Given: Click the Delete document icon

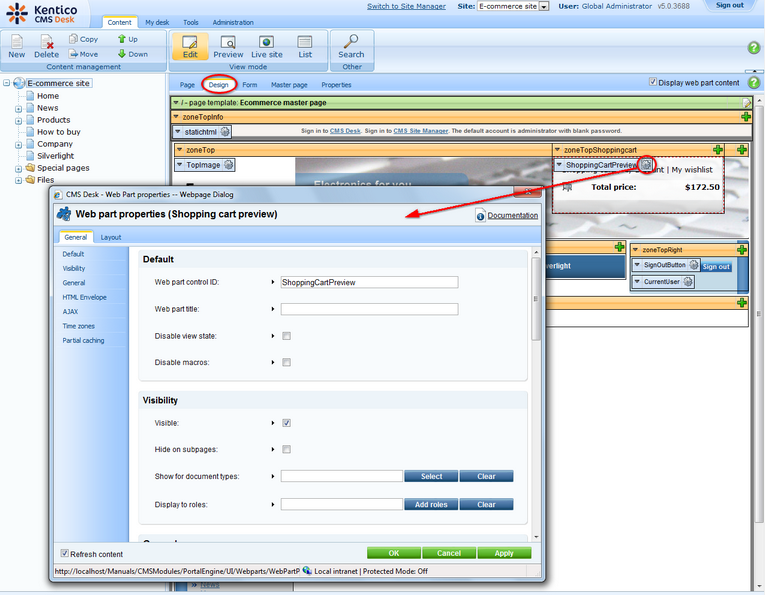Looking at the screenshot, I should [x=46, y=41].
